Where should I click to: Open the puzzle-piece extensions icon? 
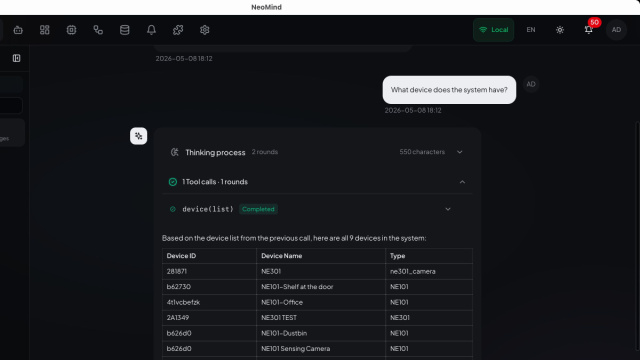[x=178, y=30]
